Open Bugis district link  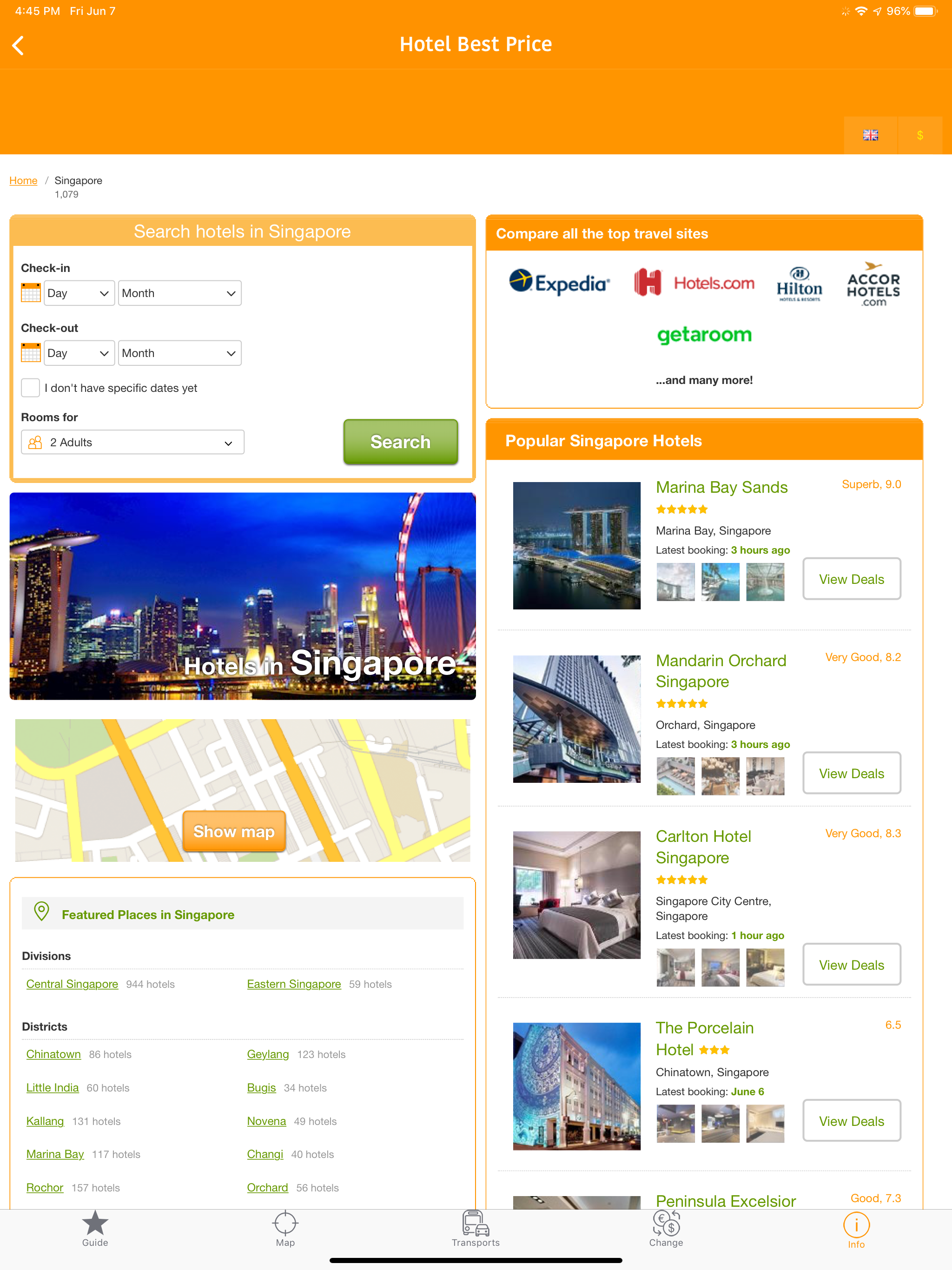(261, 1087)
